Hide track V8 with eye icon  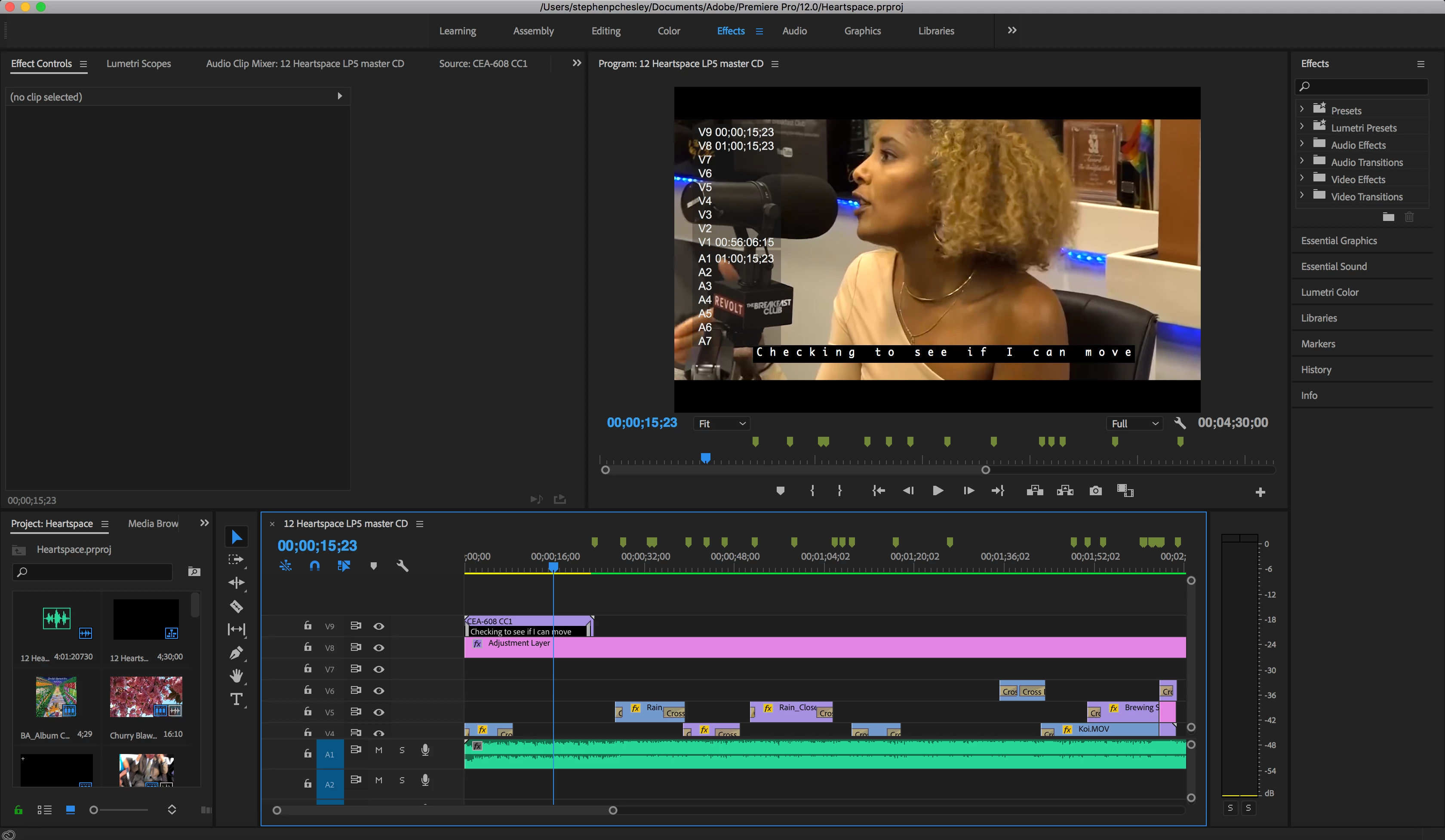pos(378,647)
